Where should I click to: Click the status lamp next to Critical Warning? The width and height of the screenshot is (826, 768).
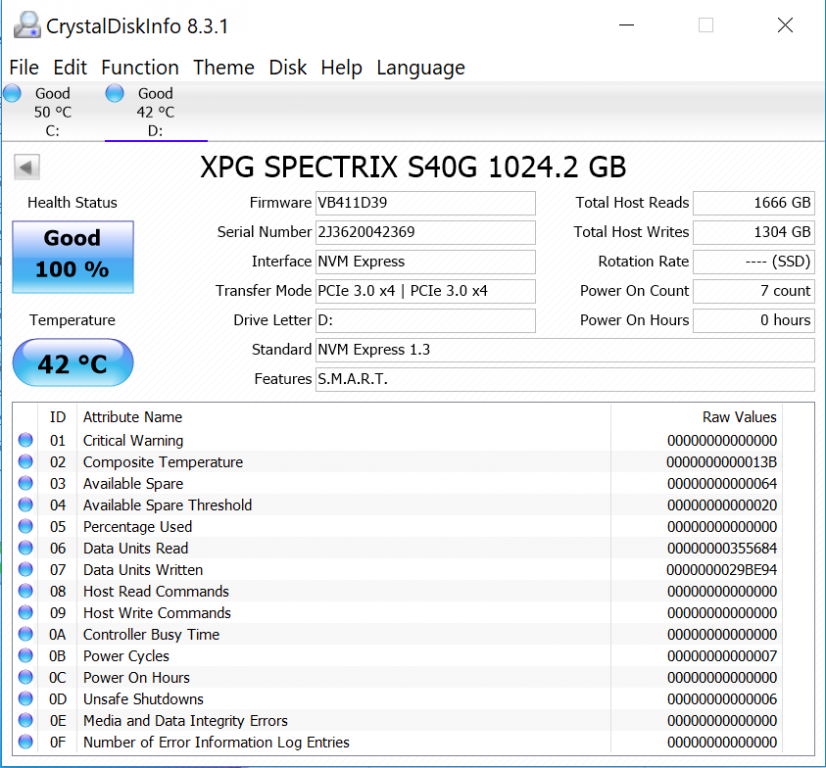click(x=24, y=441)
